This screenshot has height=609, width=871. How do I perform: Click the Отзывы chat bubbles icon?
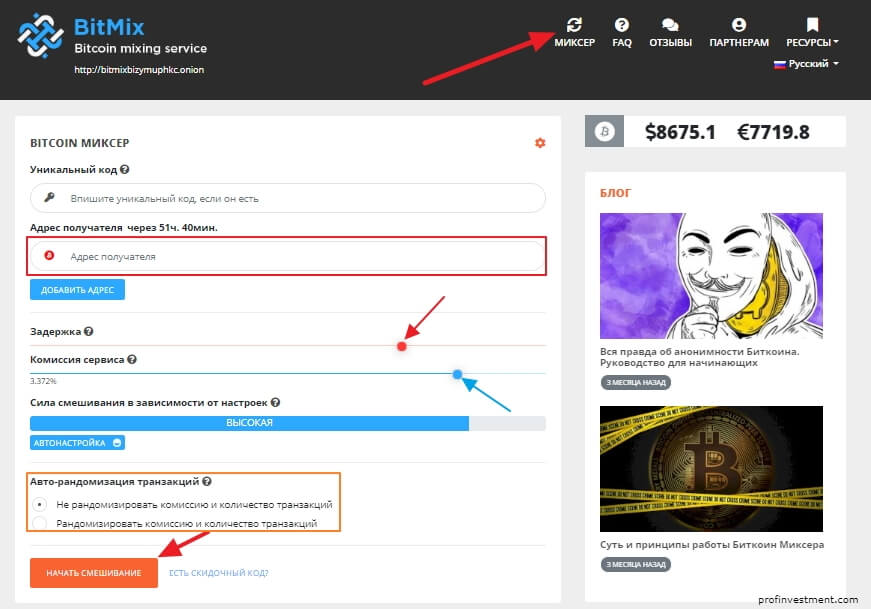[670, 25]
